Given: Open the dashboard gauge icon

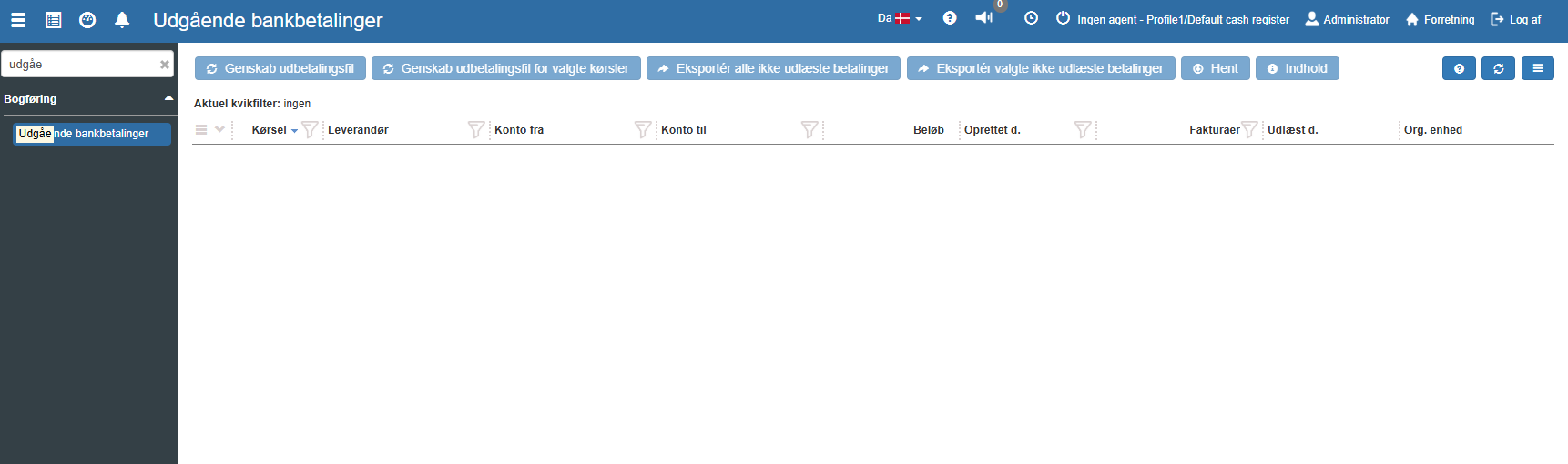Looking at the screenshot, I should point(87,19).
